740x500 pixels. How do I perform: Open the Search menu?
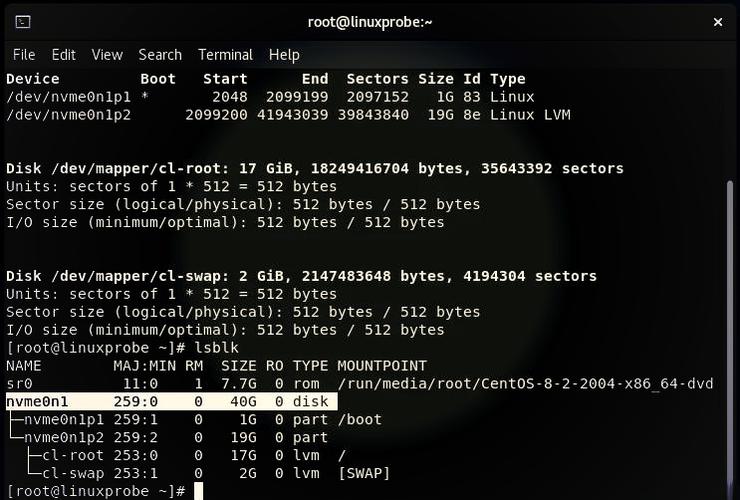(160, 55)
